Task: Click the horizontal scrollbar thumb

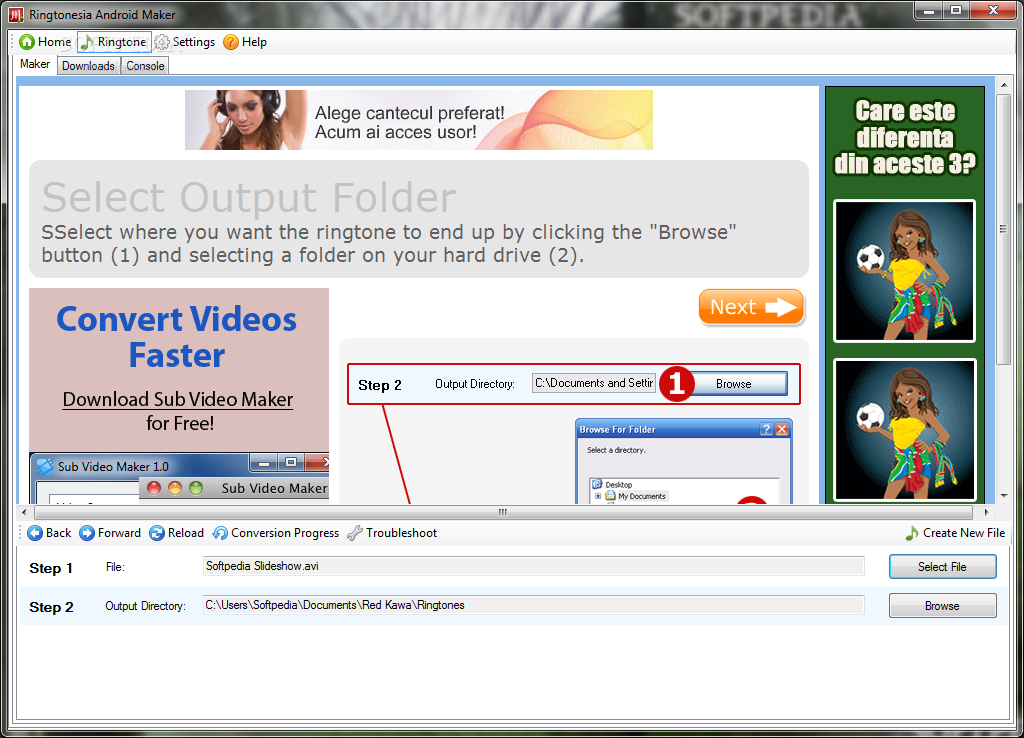Action: tap(503, 512)
